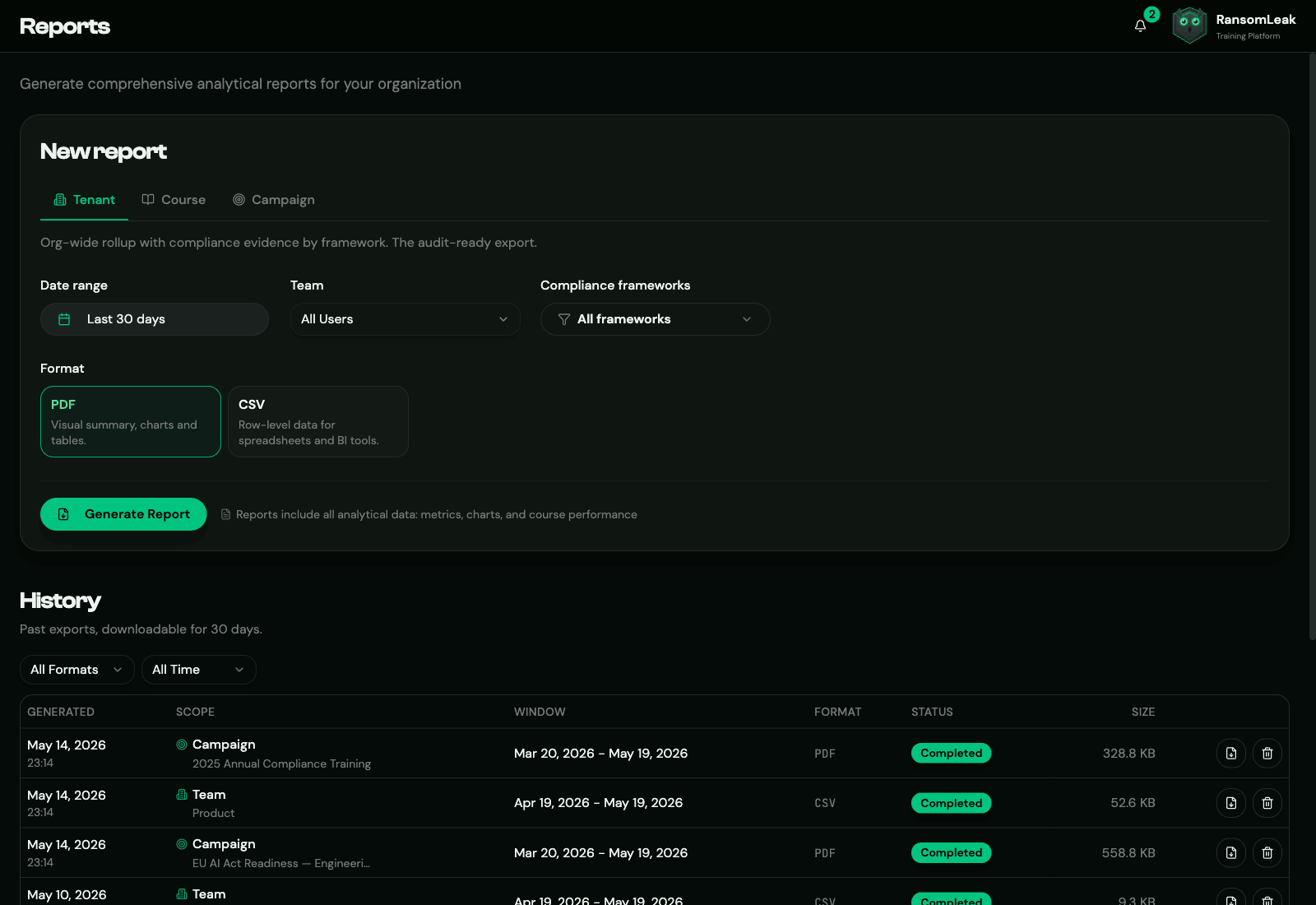Click the WINDOW column header
Screen dimensions: 1316x905
[540, 712]
